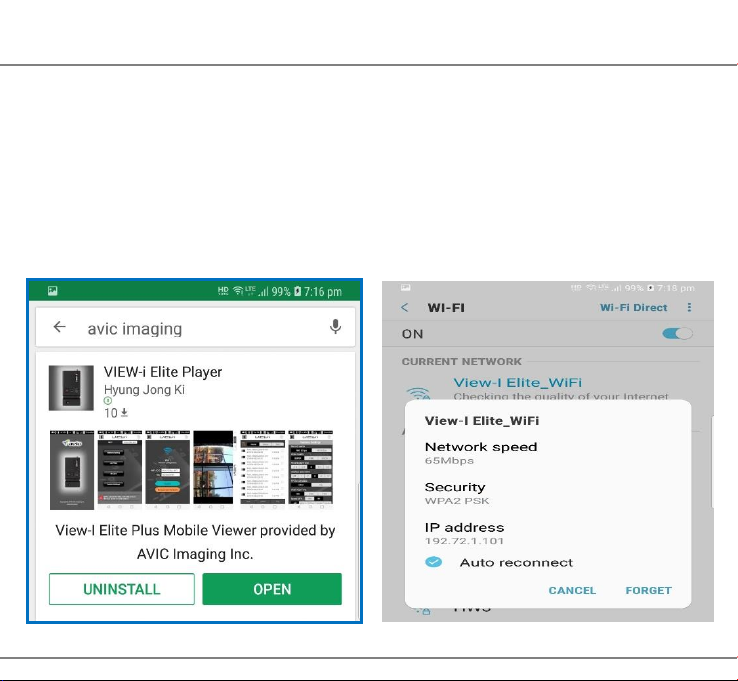Image resolution: width=738 pixels, height=681 pixels.
Task: Tap the download count icon under developer name
Action: [124, 413]
